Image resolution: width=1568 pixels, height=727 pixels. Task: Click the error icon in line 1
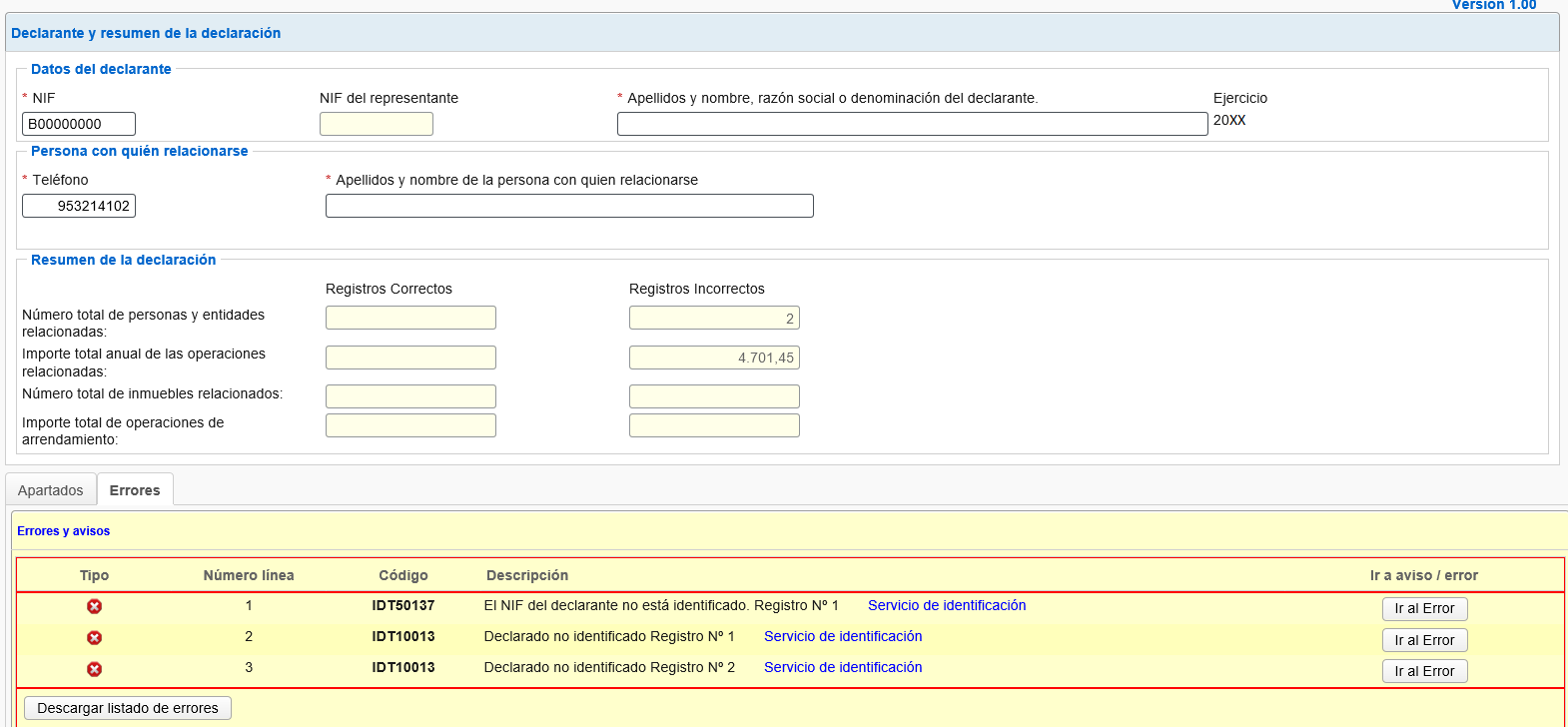click(x=94, y=606)
